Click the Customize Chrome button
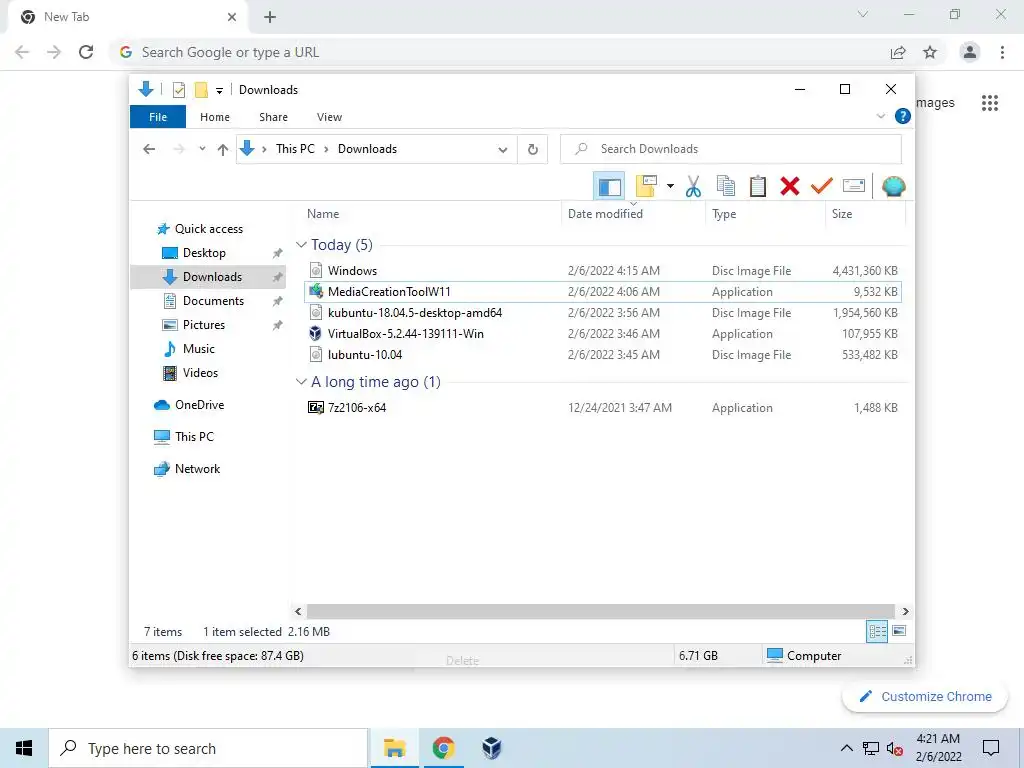 [925, 697]
